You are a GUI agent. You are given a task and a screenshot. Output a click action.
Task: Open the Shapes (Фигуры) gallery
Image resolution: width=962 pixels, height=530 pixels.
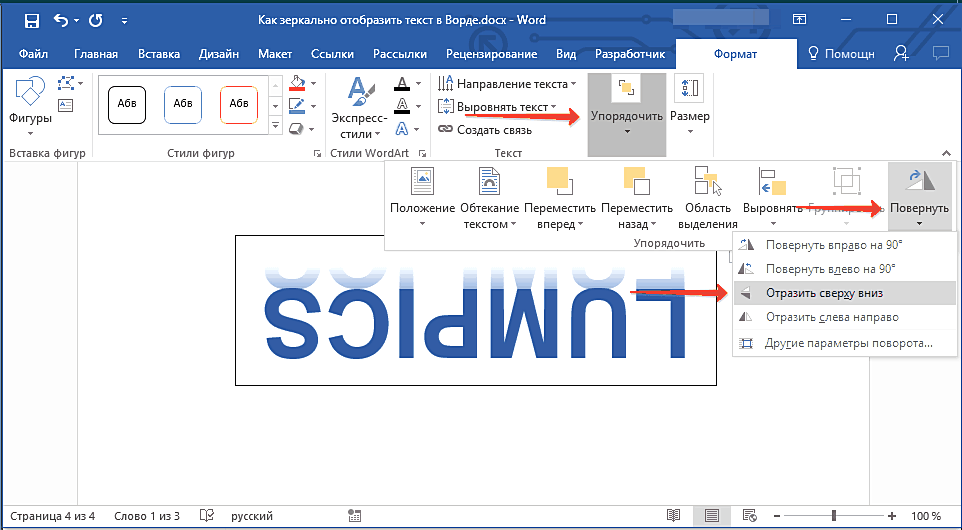[x=30, y=105]
